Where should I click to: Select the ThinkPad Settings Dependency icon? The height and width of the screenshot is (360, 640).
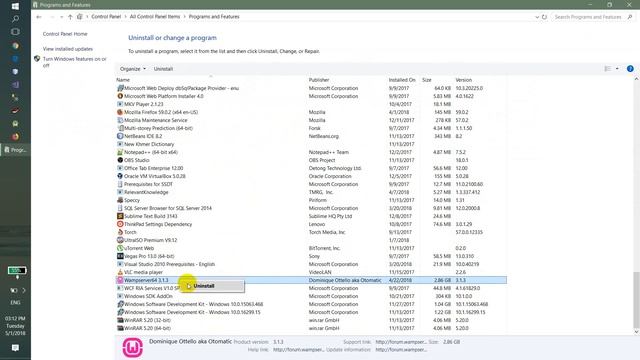pyautogui.click(x=120, y=224)
